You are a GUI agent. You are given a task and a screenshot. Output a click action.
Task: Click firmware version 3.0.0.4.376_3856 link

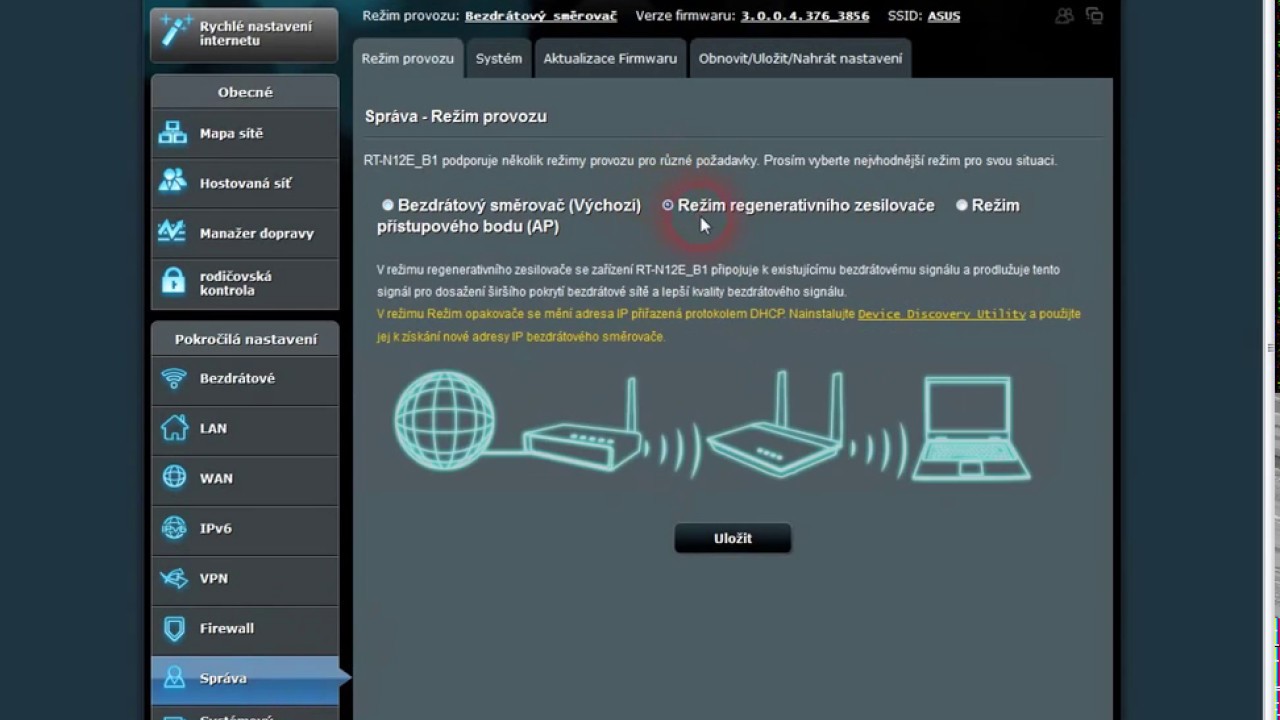805,16
